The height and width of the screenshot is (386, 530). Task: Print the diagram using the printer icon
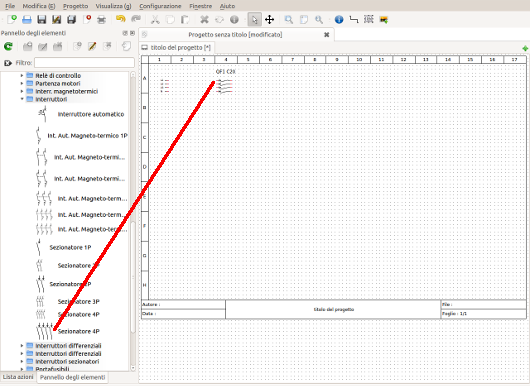(x=101, y=20)
